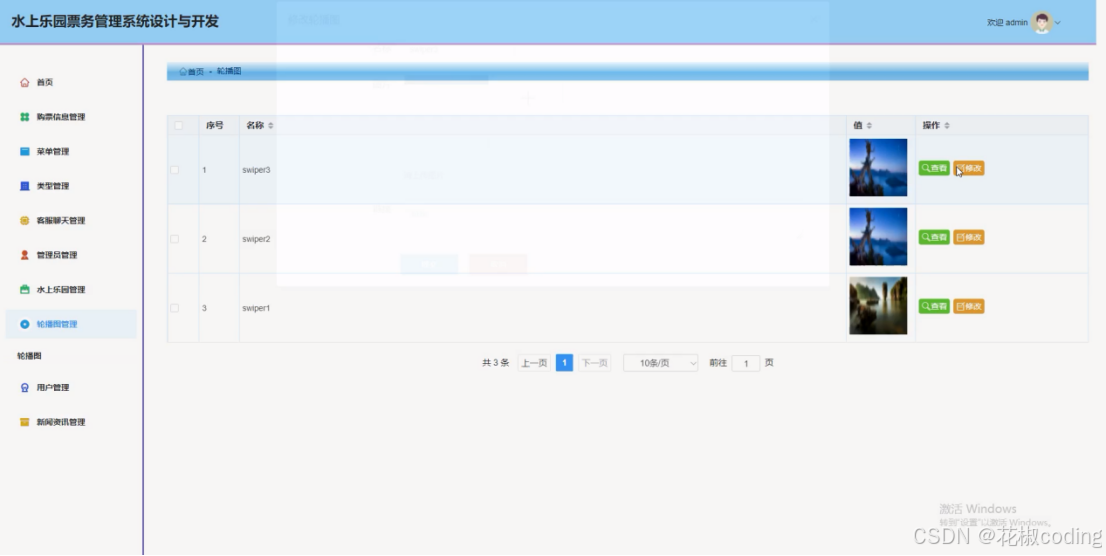Expand the admin user dropdown arrow
The image size is (1106, 556).
(1057, 23)
